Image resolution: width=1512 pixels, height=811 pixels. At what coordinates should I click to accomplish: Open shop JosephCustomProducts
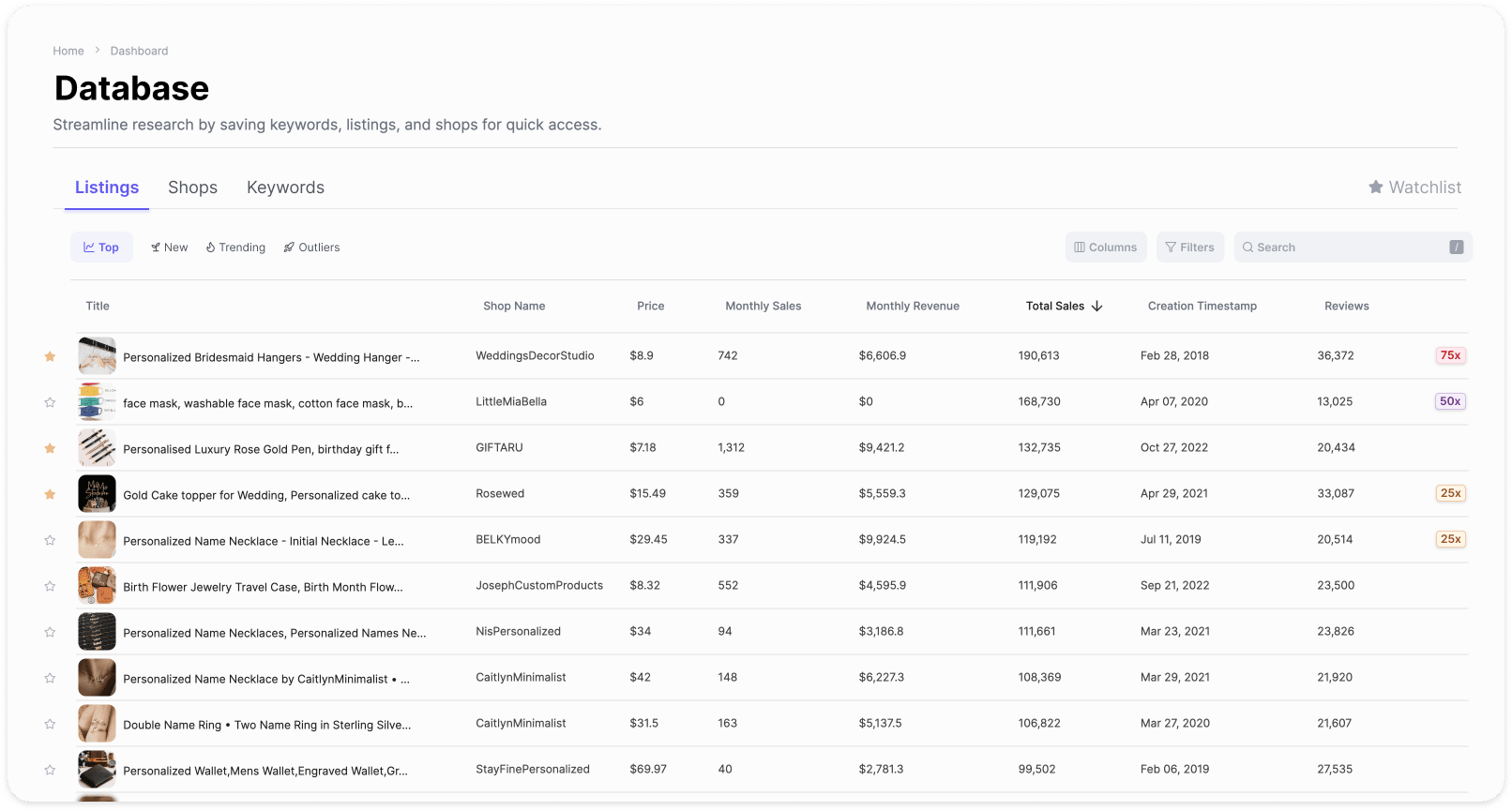click(x=539, y=586)
